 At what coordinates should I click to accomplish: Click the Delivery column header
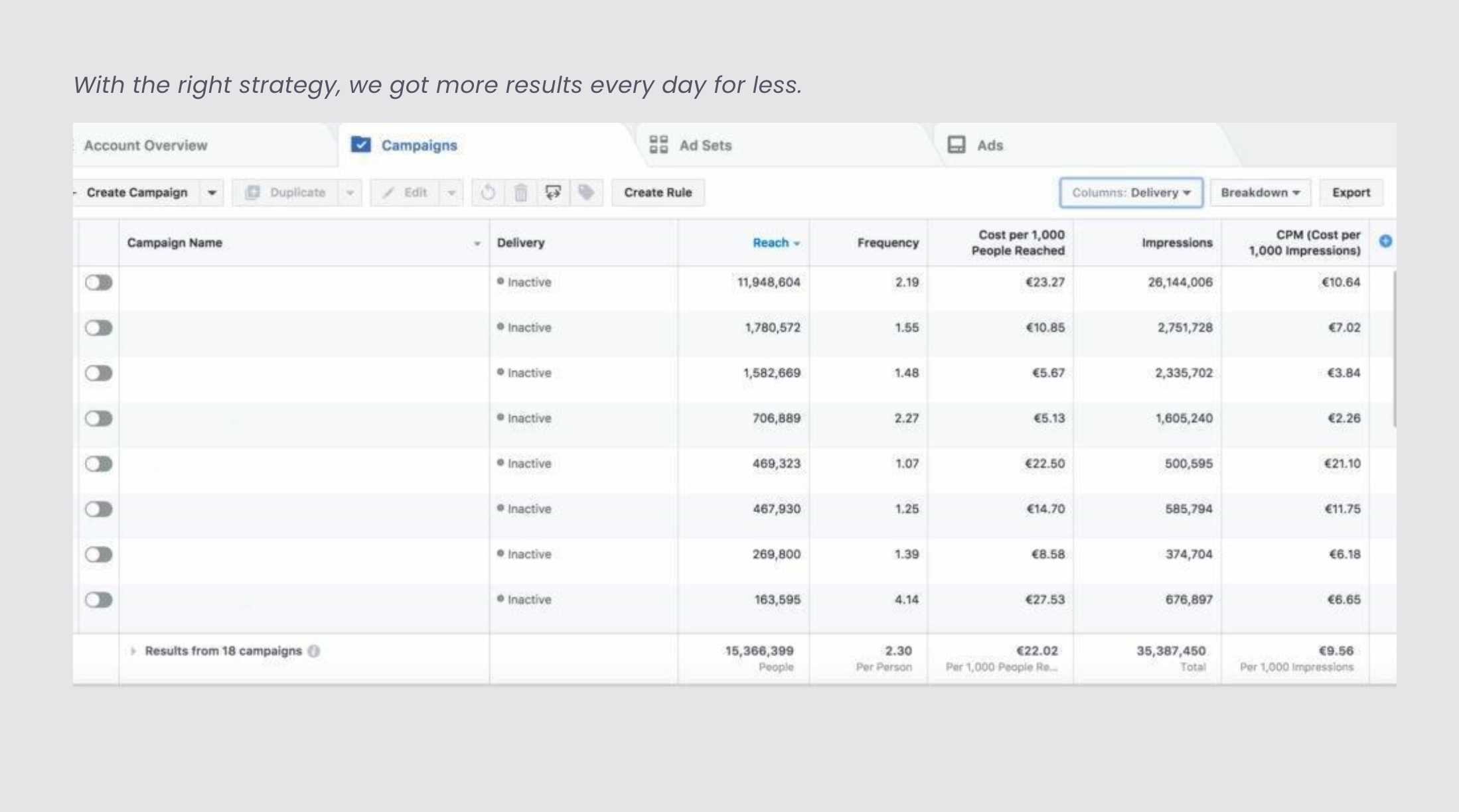[520, 243]
